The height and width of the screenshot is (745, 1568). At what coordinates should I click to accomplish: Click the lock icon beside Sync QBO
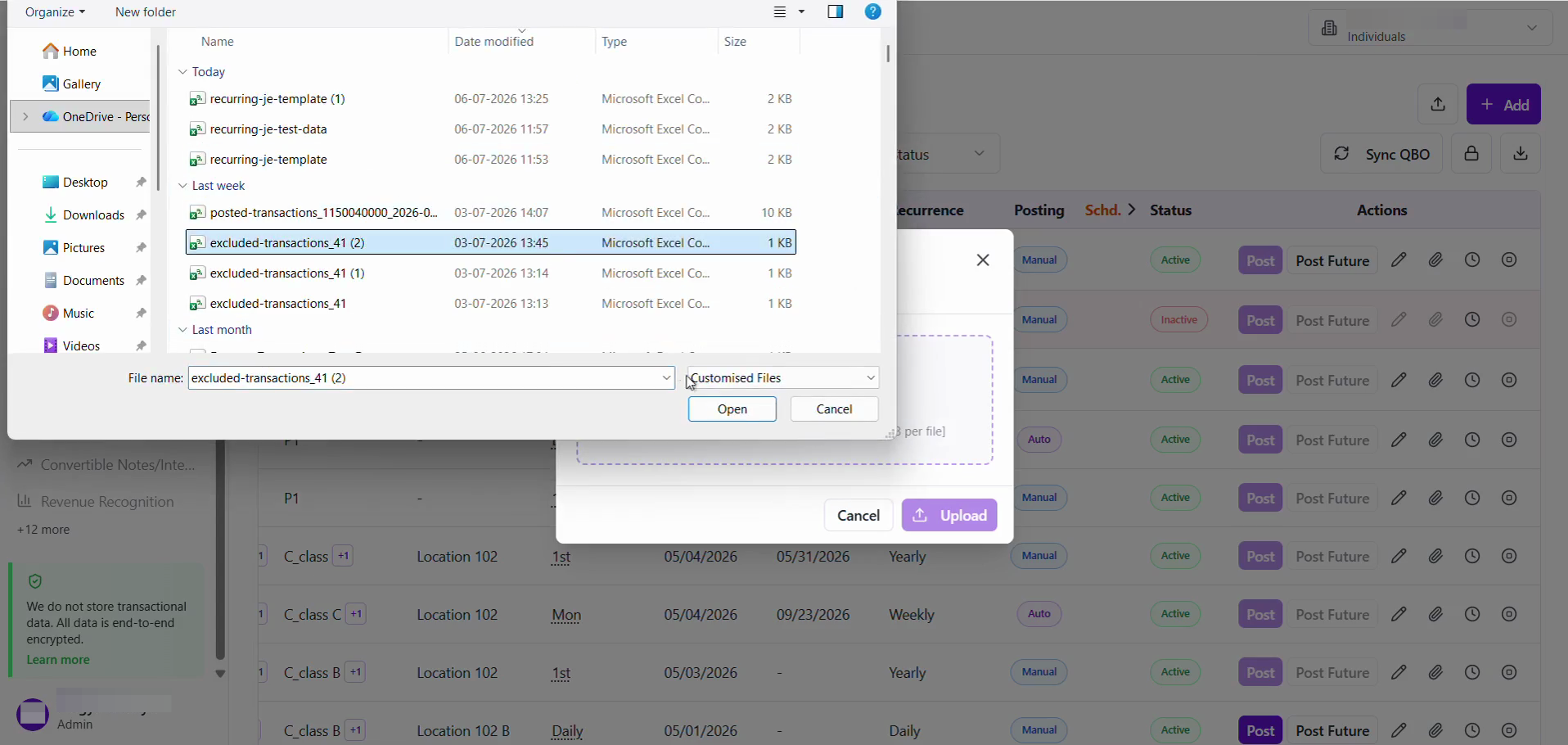click(x=1471, y=154)
